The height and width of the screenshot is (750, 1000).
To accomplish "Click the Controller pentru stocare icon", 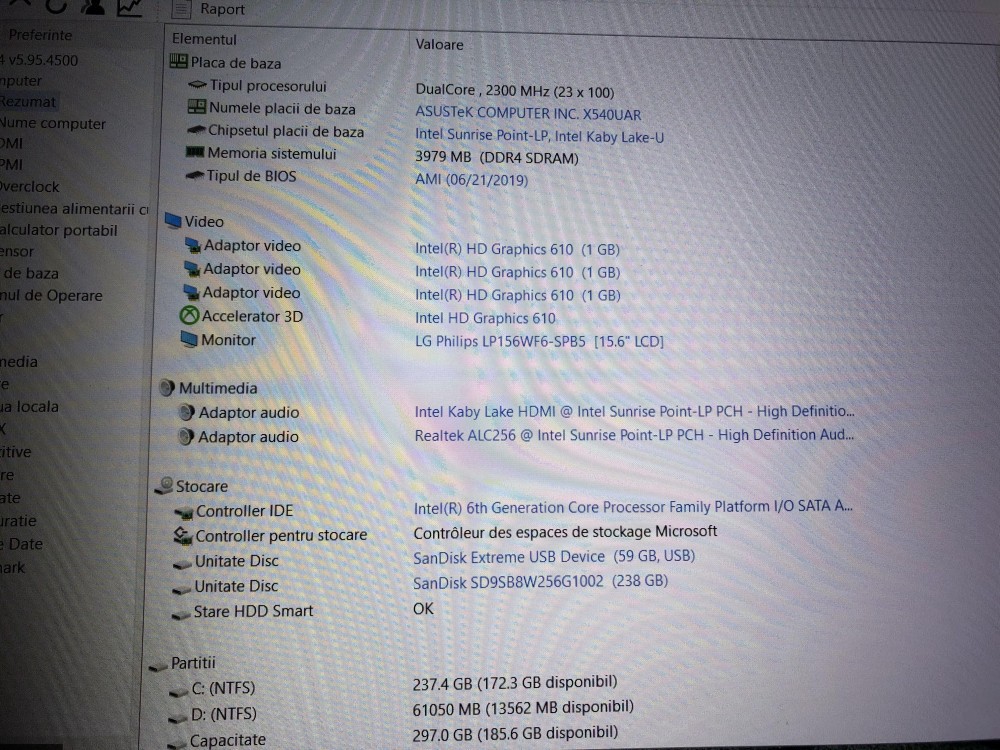I will pos(183,536).
